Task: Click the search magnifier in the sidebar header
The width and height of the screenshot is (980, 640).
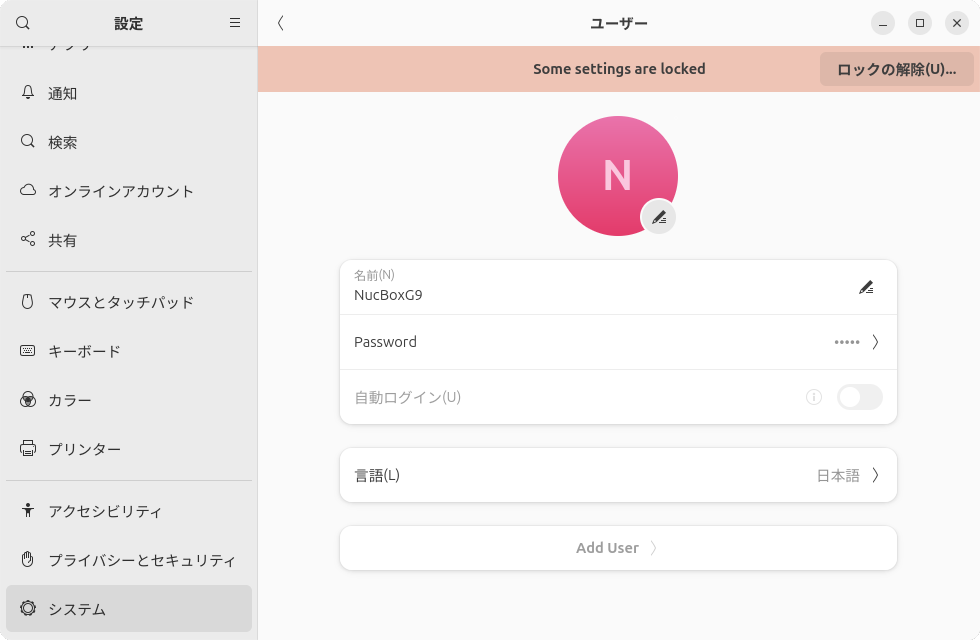Action: point(22,23)
